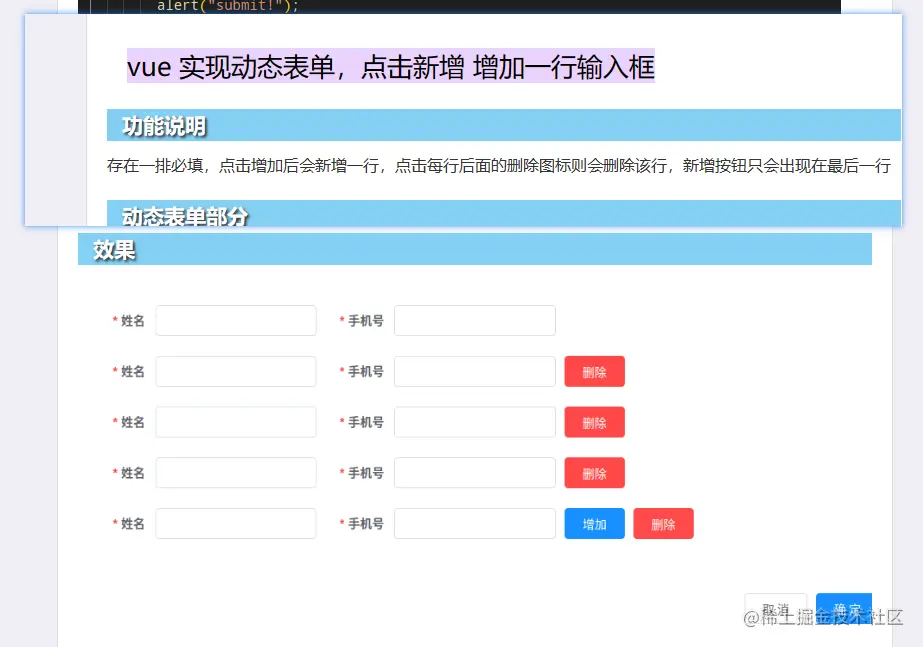Select the third row 手机号 input box
This screenshot has width=923, height=647.
click(475, 422)
